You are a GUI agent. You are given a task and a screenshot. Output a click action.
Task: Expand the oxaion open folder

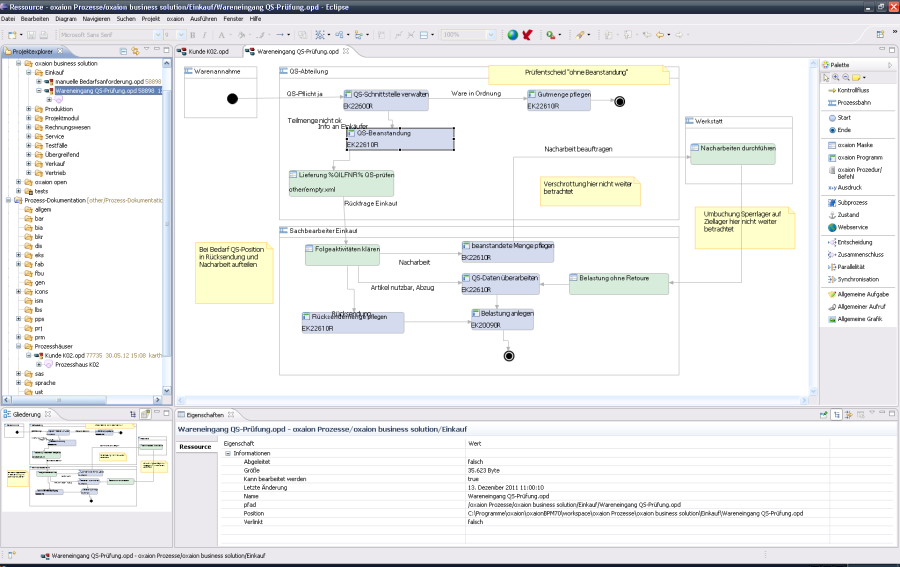point(18,182)
